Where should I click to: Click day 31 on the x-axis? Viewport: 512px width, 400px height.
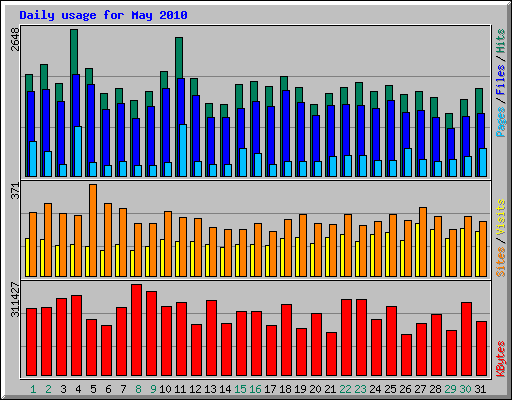(x=480, y=389)
